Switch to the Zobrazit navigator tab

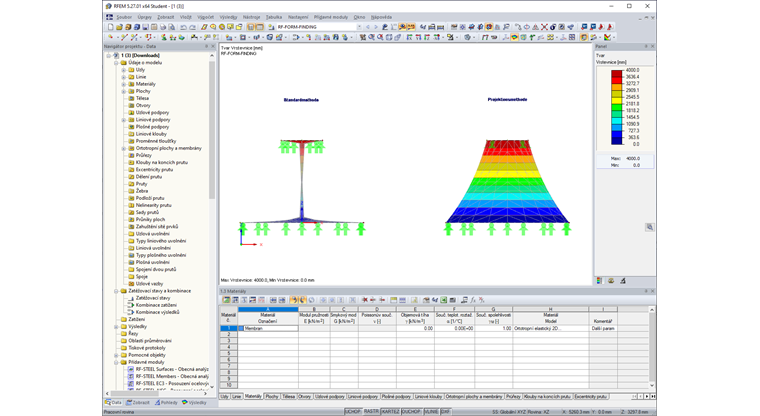click(139, 402)
